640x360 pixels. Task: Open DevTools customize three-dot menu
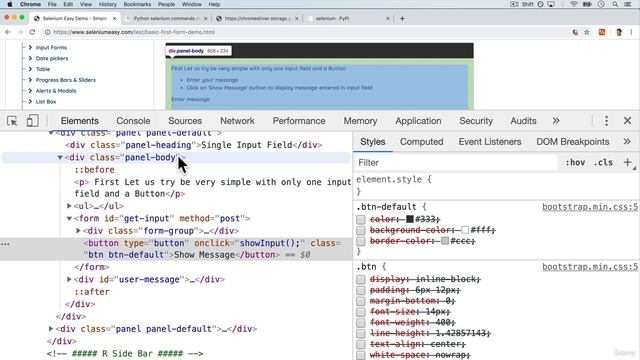606,121
